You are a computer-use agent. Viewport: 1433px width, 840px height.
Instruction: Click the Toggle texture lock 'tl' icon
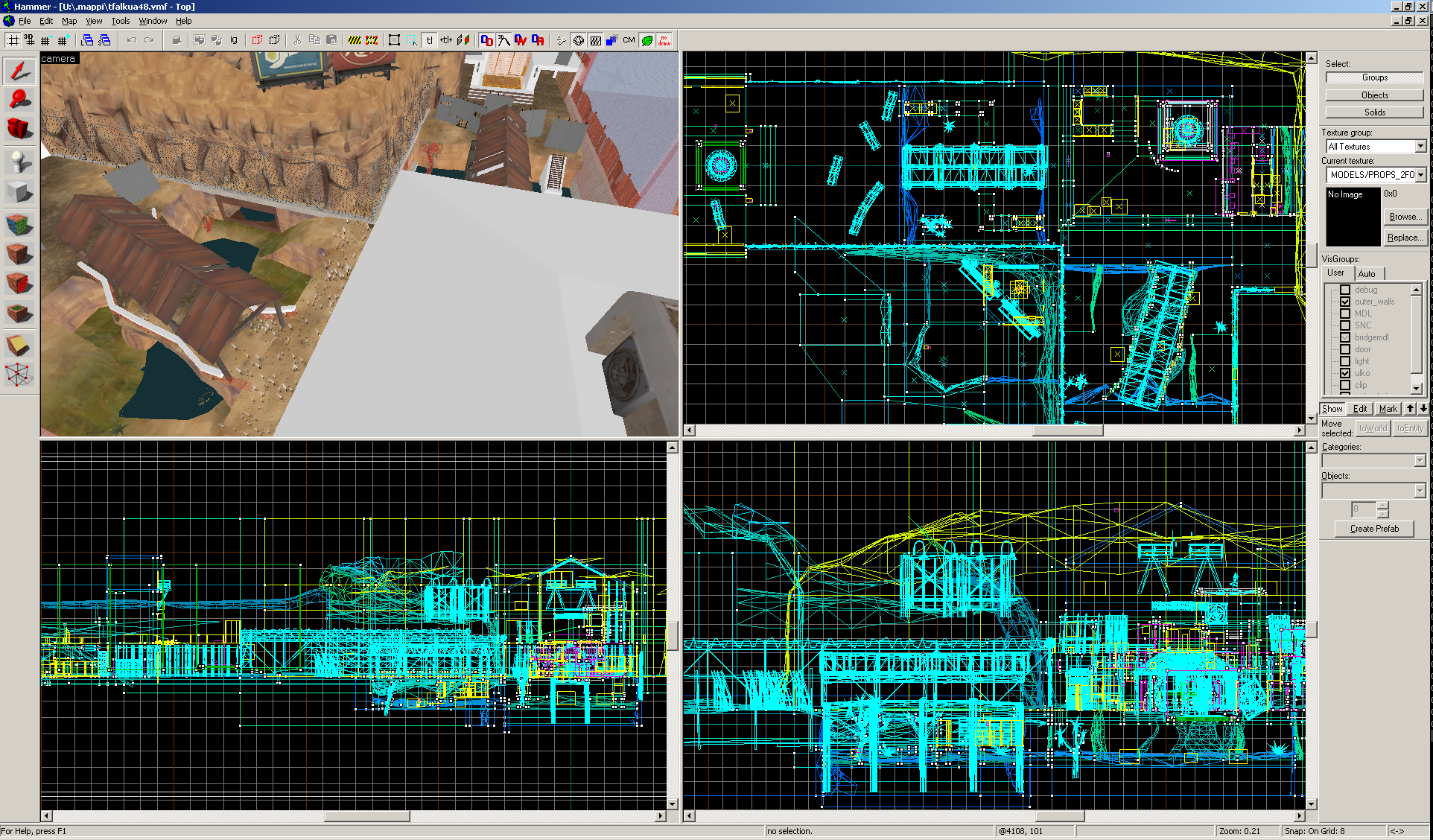pos(429,40)
